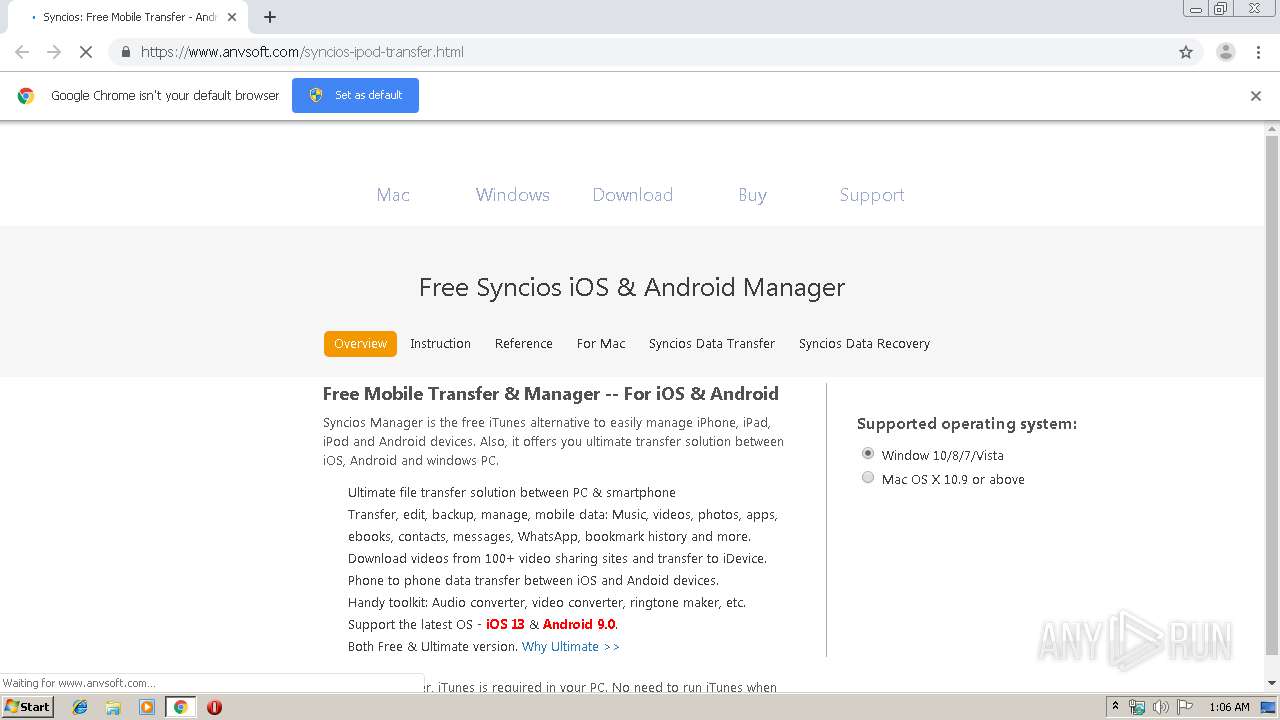The image size is (1280, 720).
Task: Click the 1:06 AM clock
Action: click(x=1229, y=707)
